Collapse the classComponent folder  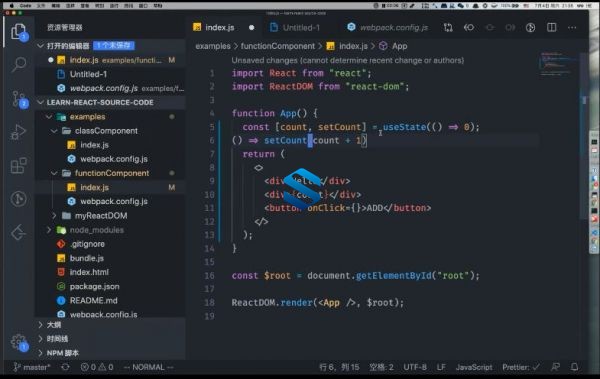click(x=54, y=131)
